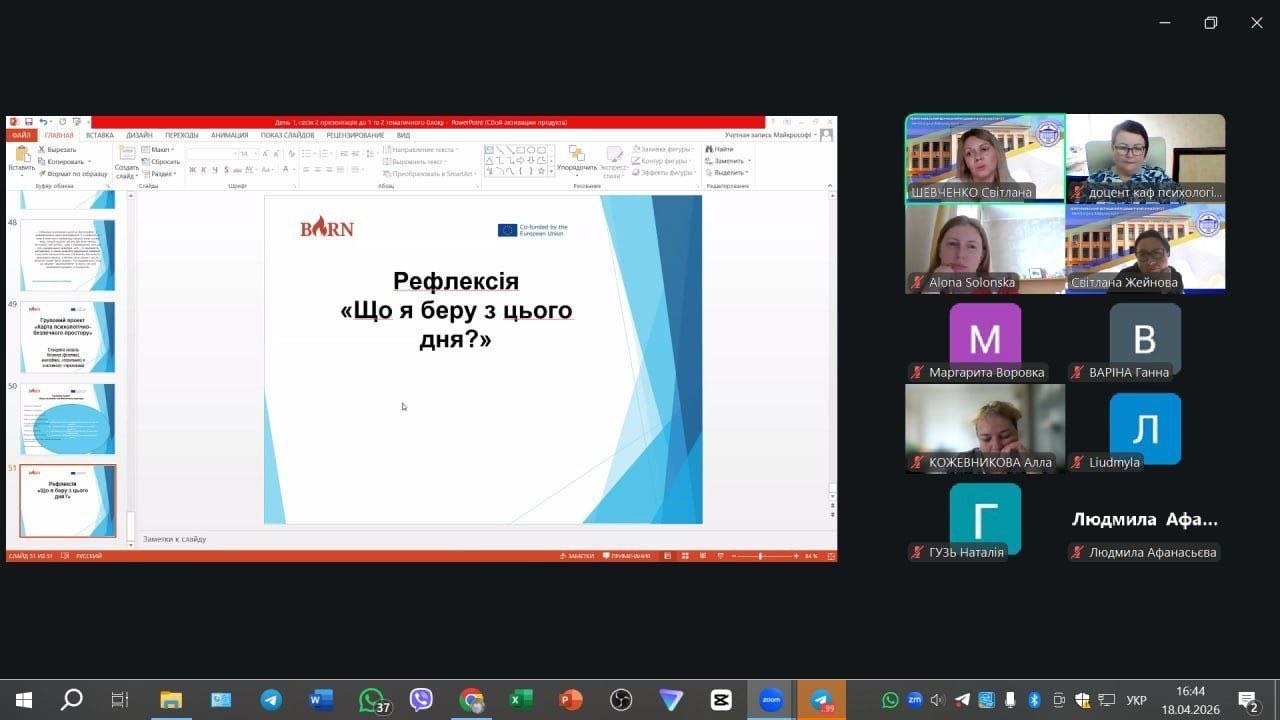Select slide 49 thumbnail in the slide panel
Screen dimensions: 1280x720
coord(67,337)
